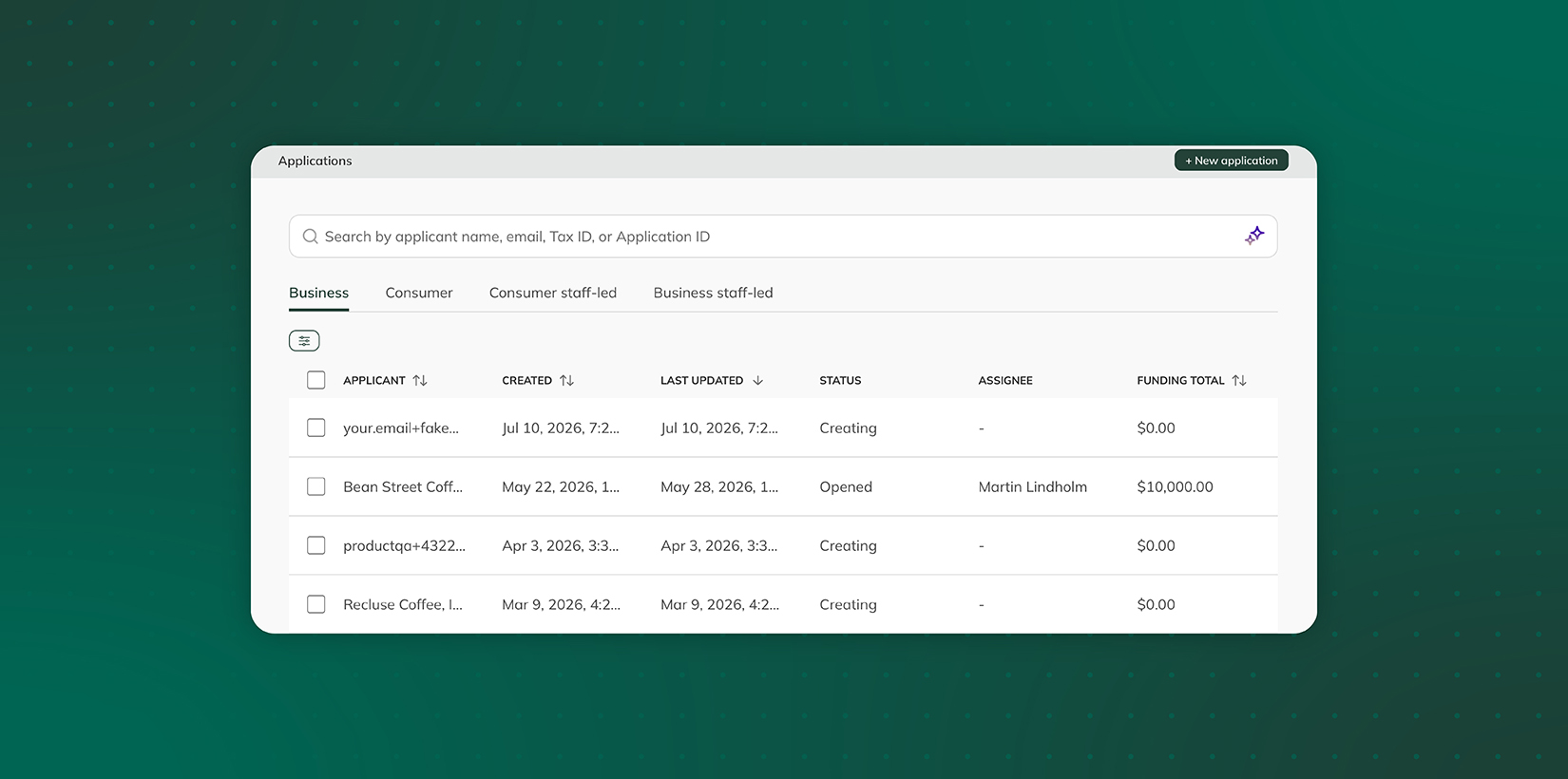The width and height of the screenshot is (1568, 779).
Task: Click the STATUS column header
Action: click(840, 380)
